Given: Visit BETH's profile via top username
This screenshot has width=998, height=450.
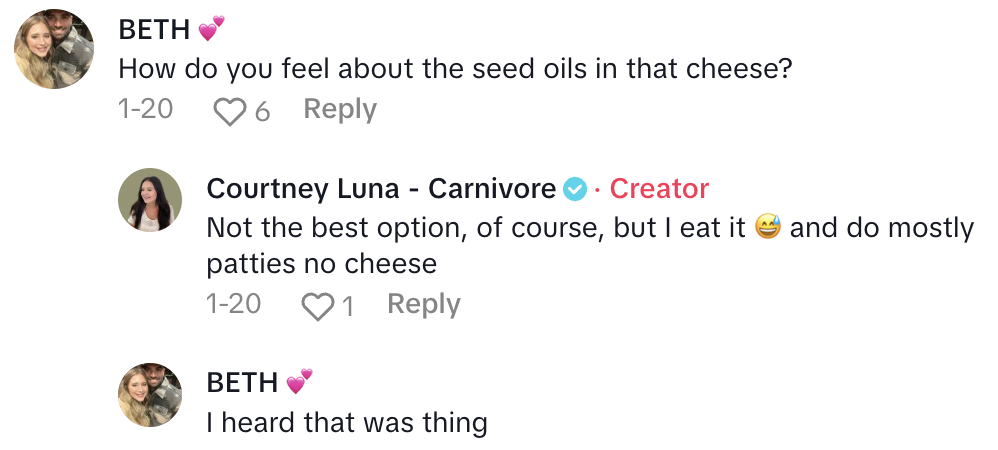Looking at the screenshot, I should pyautogui.click(x=155, y=30).
